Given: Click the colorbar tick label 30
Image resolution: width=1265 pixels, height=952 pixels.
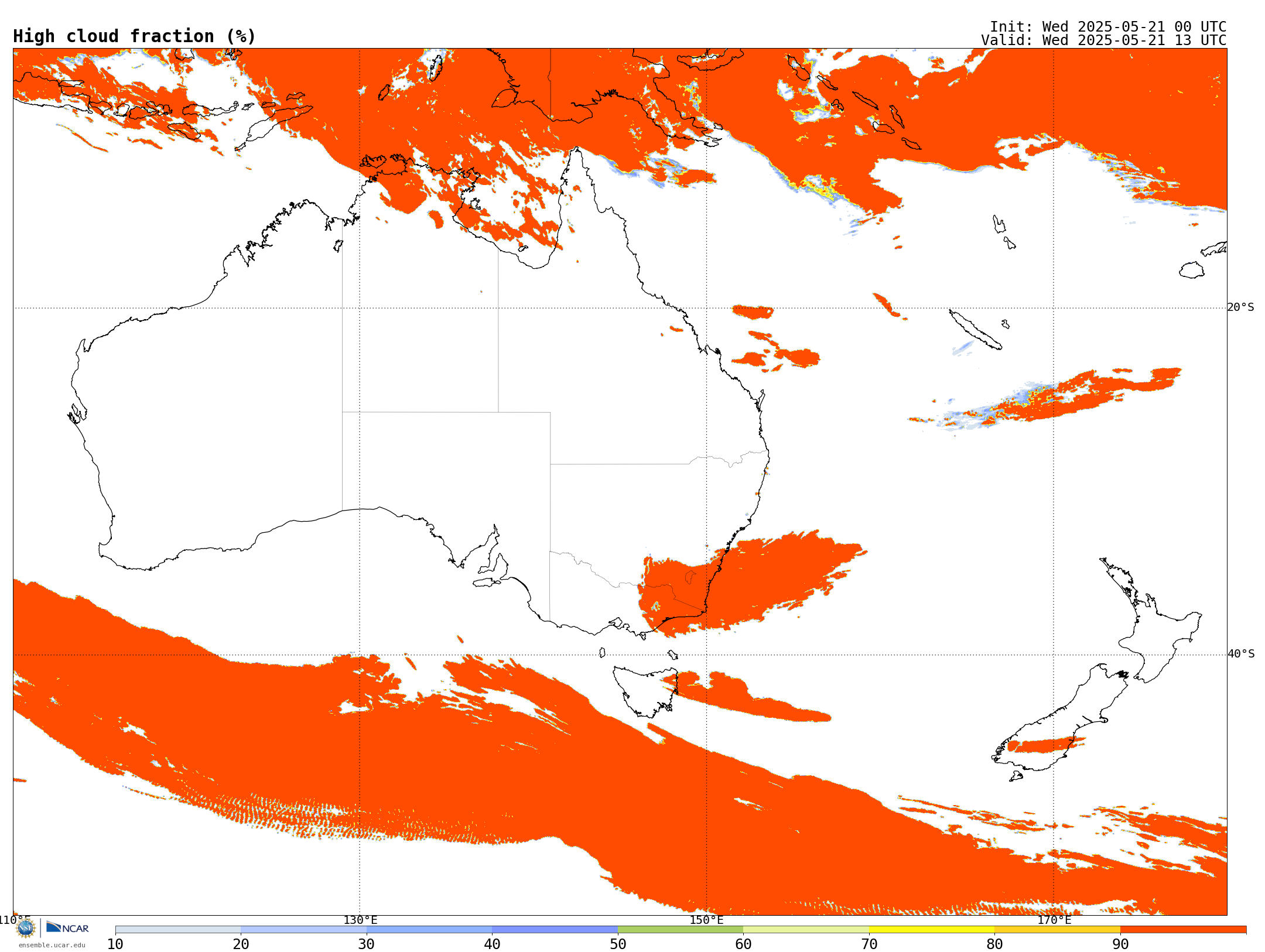Looking at the screenshot, I should coord(367,944).
